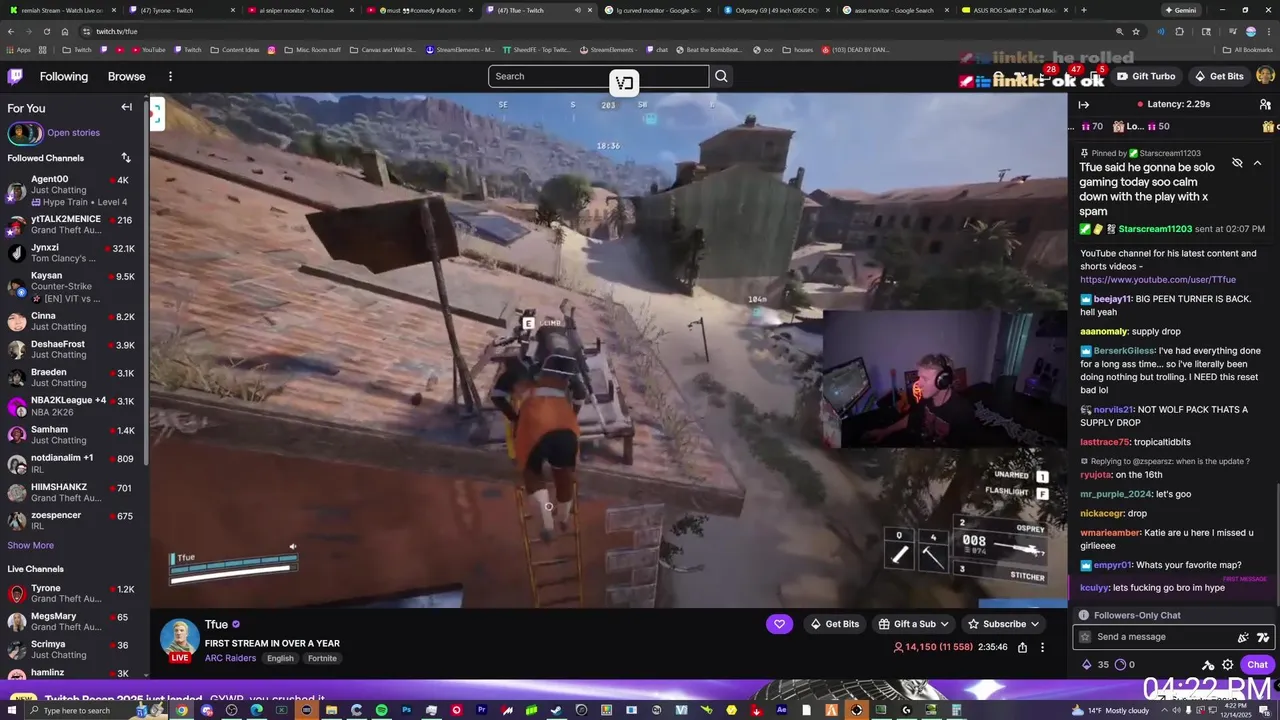
Task: Click Tfue's avatar with LIVE badge
Action: 180,641
